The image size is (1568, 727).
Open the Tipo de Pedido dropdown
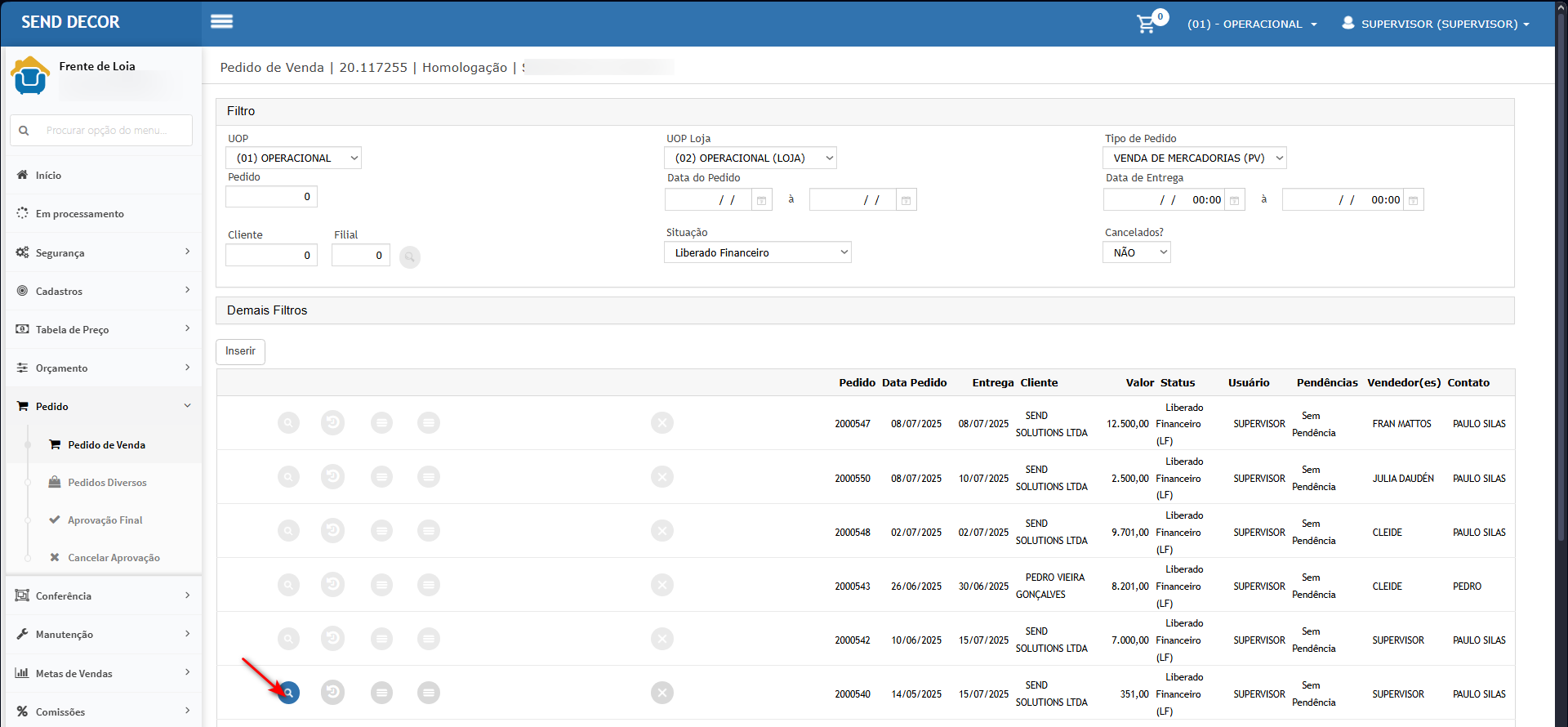(1195, 158)
